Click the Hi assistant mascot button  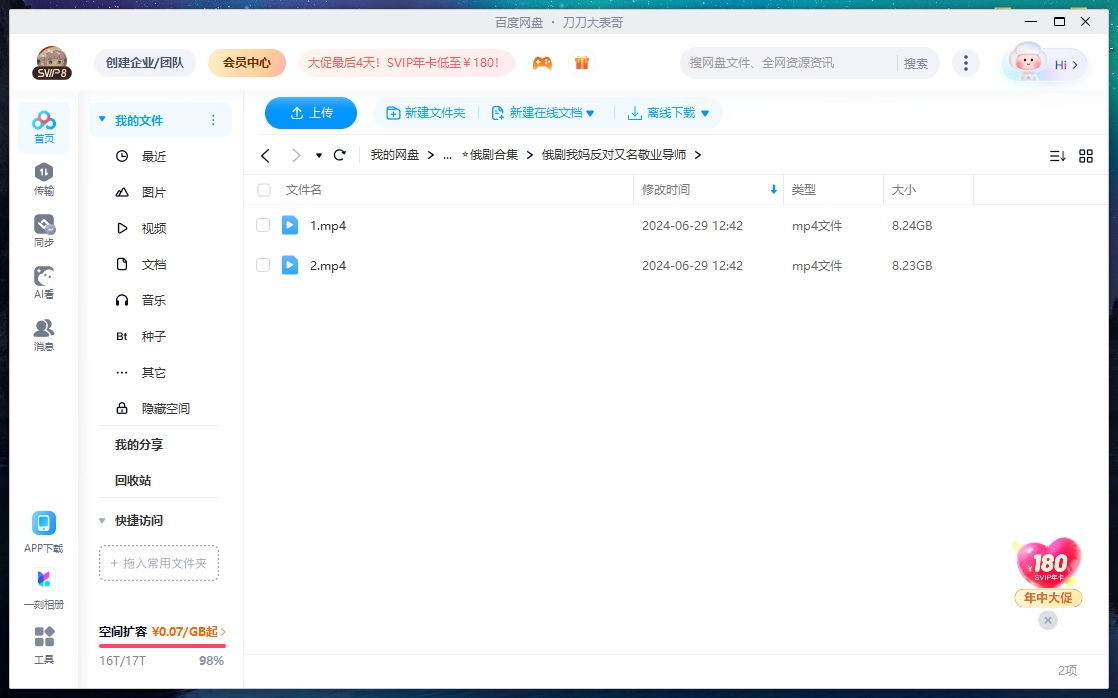coord(1045,63)
